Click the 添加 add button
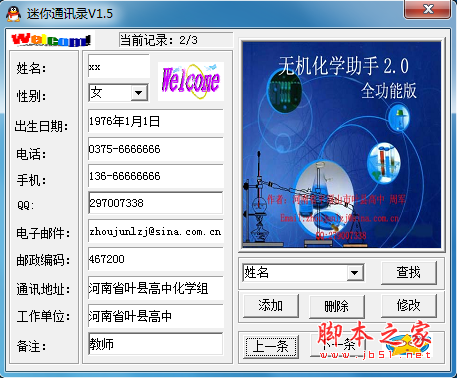Viewport: 457px width, 378px height. 271,305
